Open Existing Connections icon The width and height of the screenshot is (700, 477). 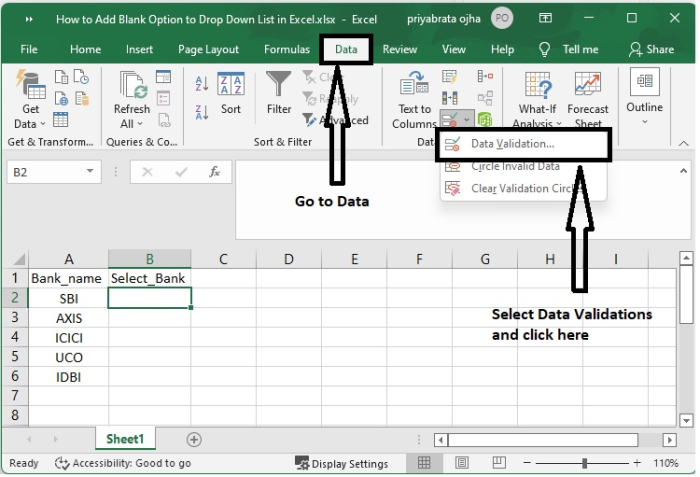[82, 98]
